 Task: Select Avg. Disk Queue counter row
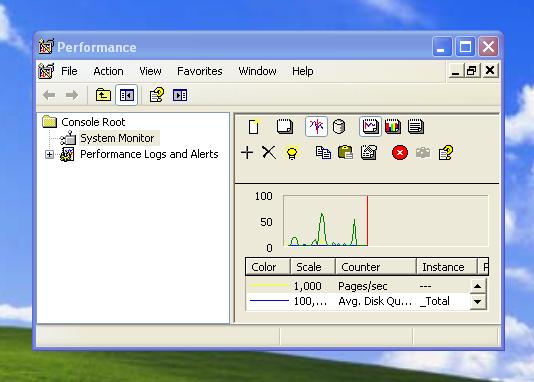click(x=358, y=301)
